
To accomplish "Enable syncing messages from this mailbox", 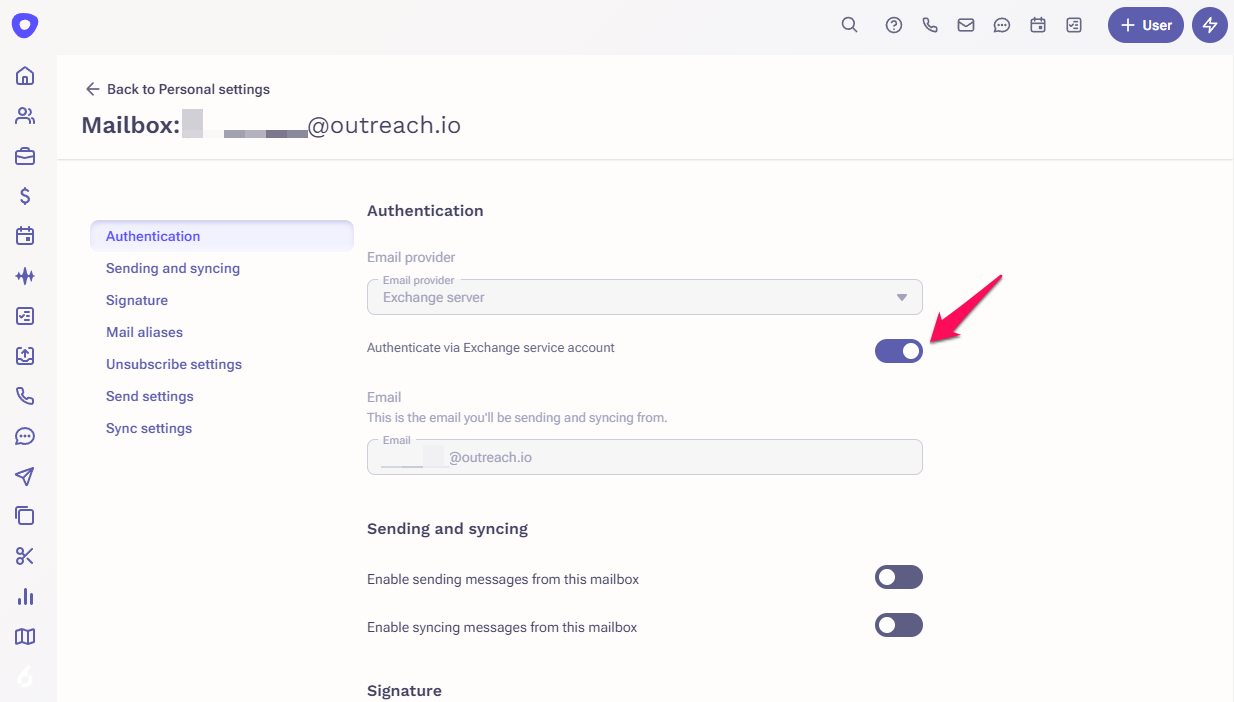I will point(899,625).
